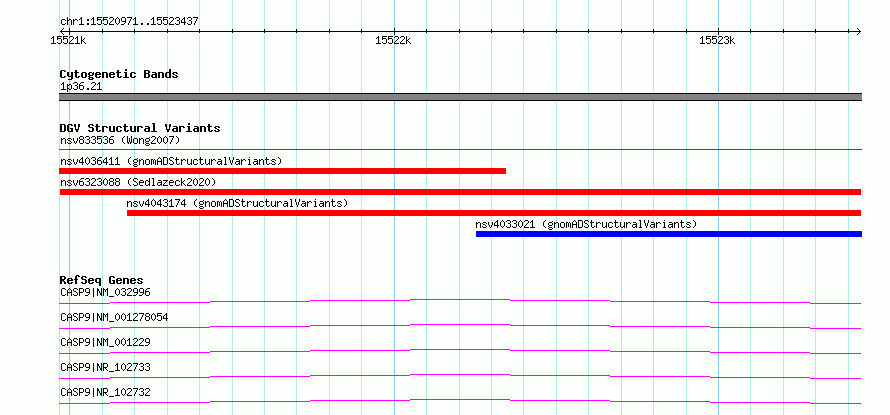Click the 'CASP9|NM_032996' gene label
Image resolution: width=890 pixels, height=415 pixels.
[x=105, y=293]
